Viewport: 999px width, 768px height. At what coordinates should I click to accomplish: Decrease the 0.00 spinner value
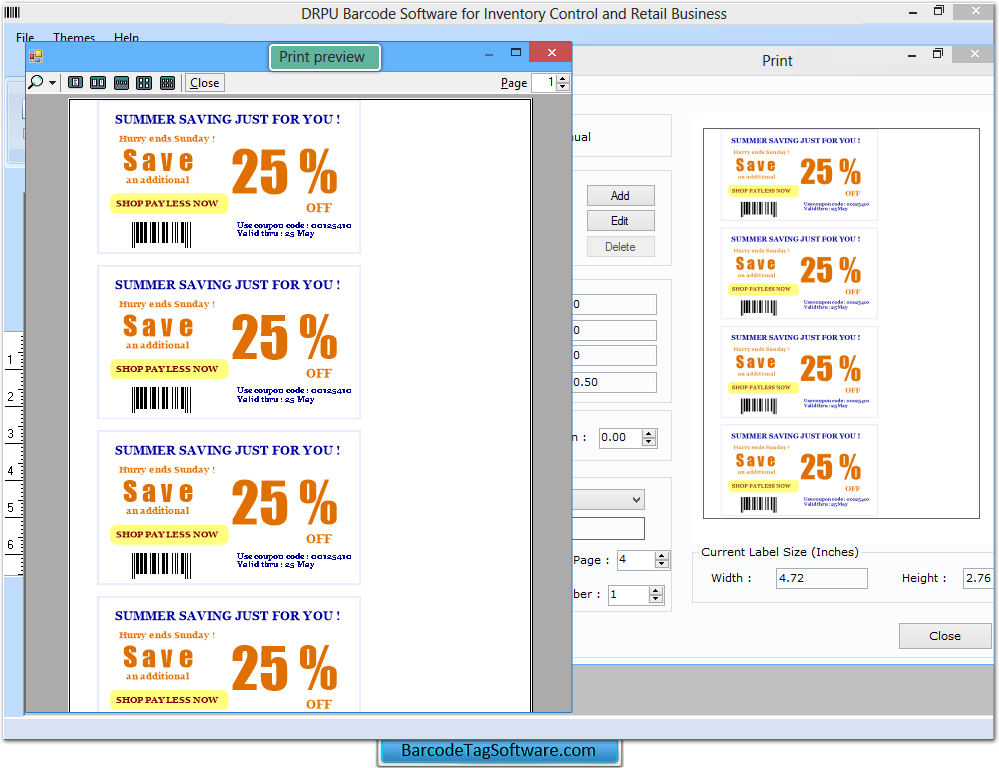649,442
